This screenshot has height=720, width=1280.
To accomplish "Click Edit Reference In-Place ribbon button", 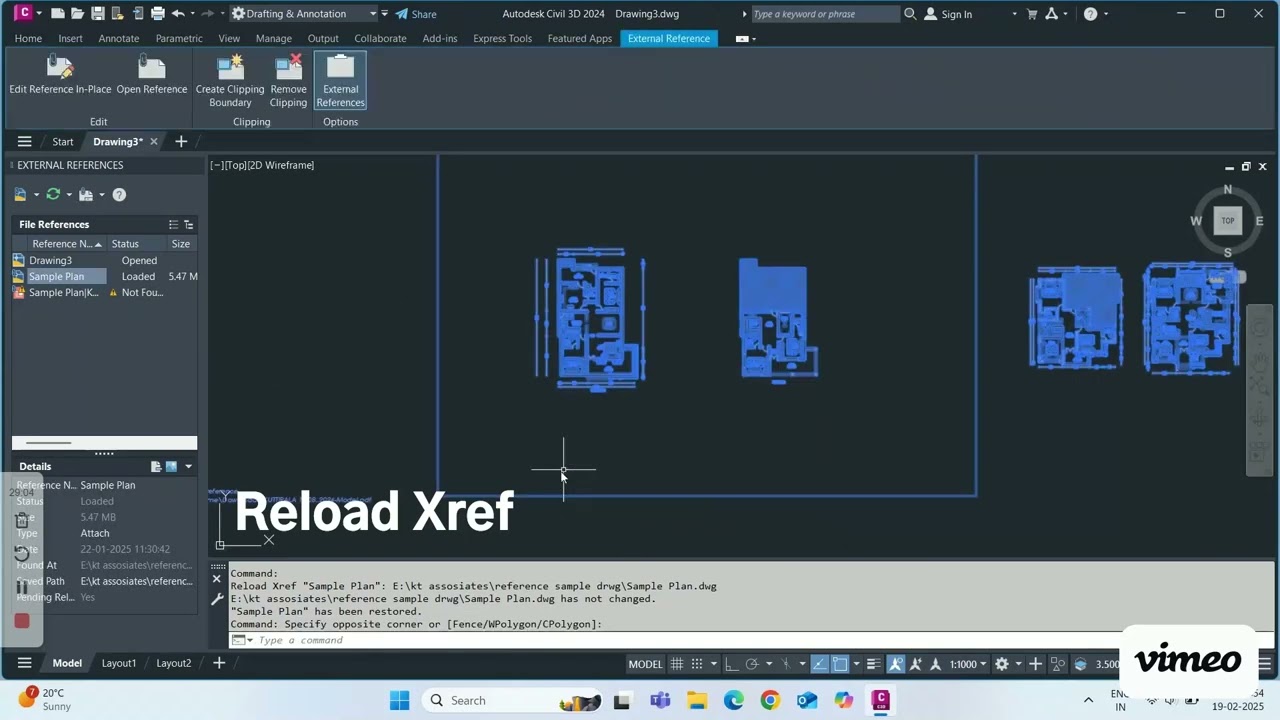I will [60, 77].
